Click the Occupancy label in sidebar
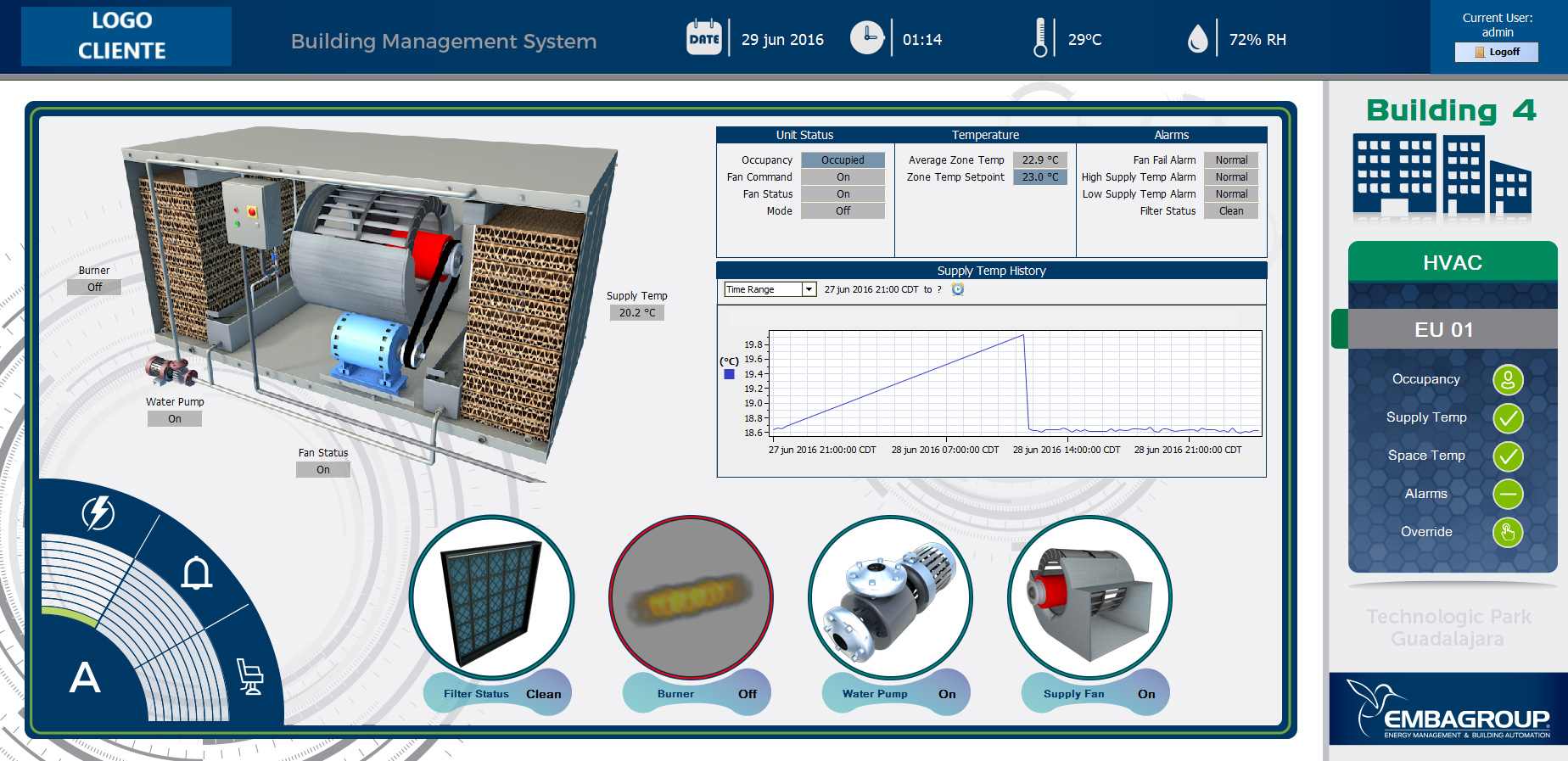The width and height of the screenshot is (1568, 761). coord(1425,379)
